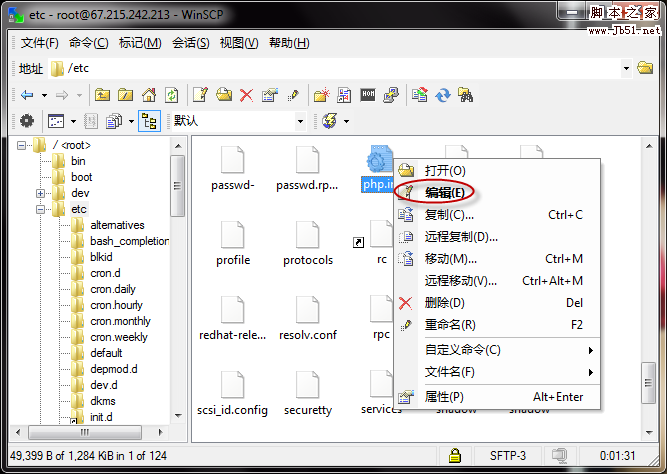Go to parent directory toolbar icon
Screen dimensions: 667x474
102,95
